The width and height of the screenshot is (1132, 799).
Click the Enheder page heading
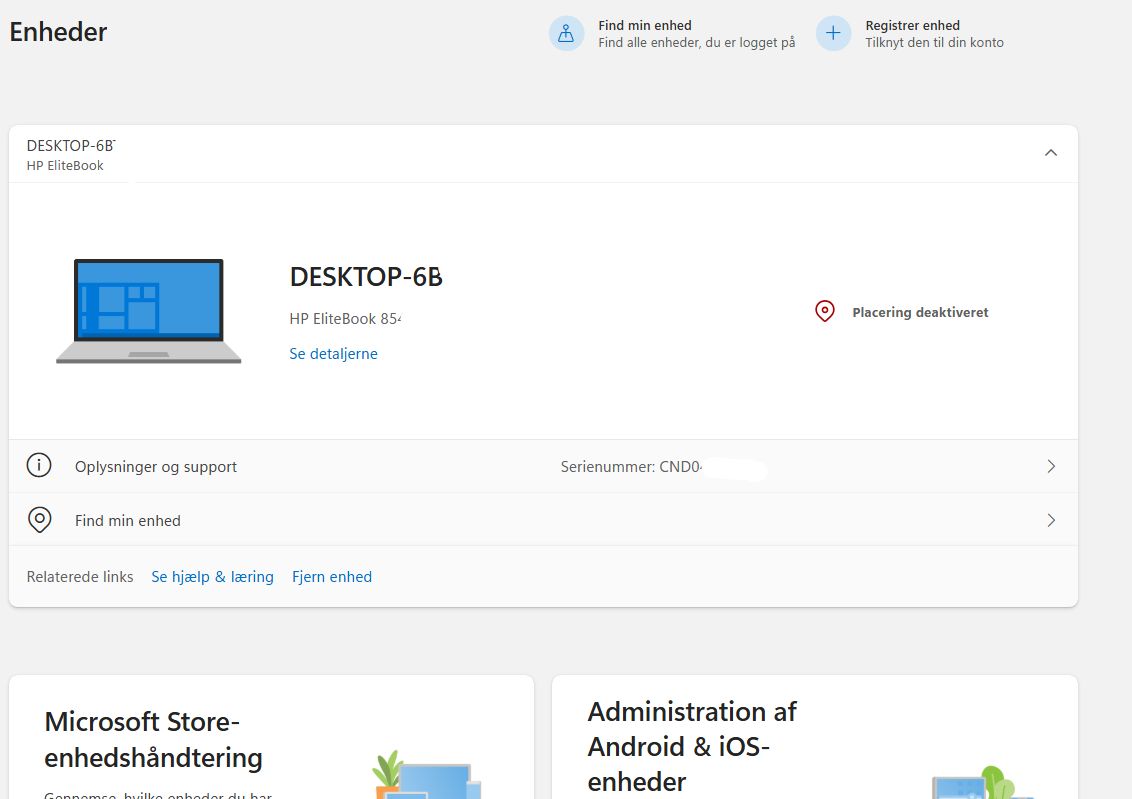click(x=58, y=32)
